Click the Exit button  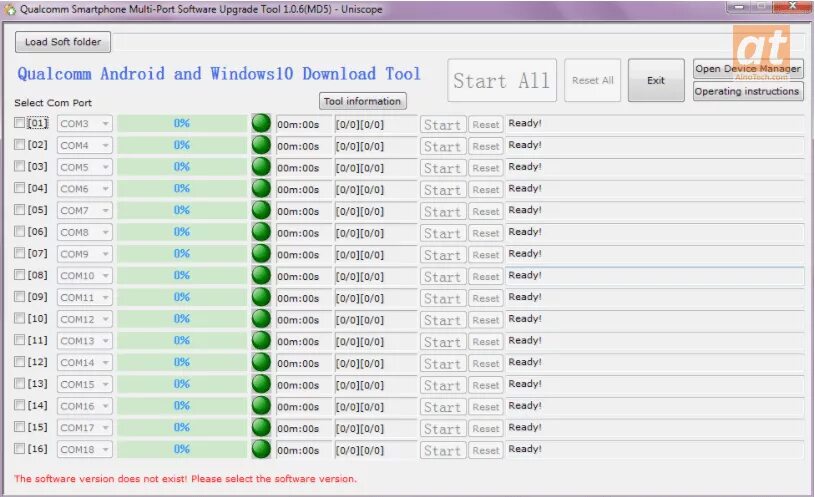(x=656, y=81)
